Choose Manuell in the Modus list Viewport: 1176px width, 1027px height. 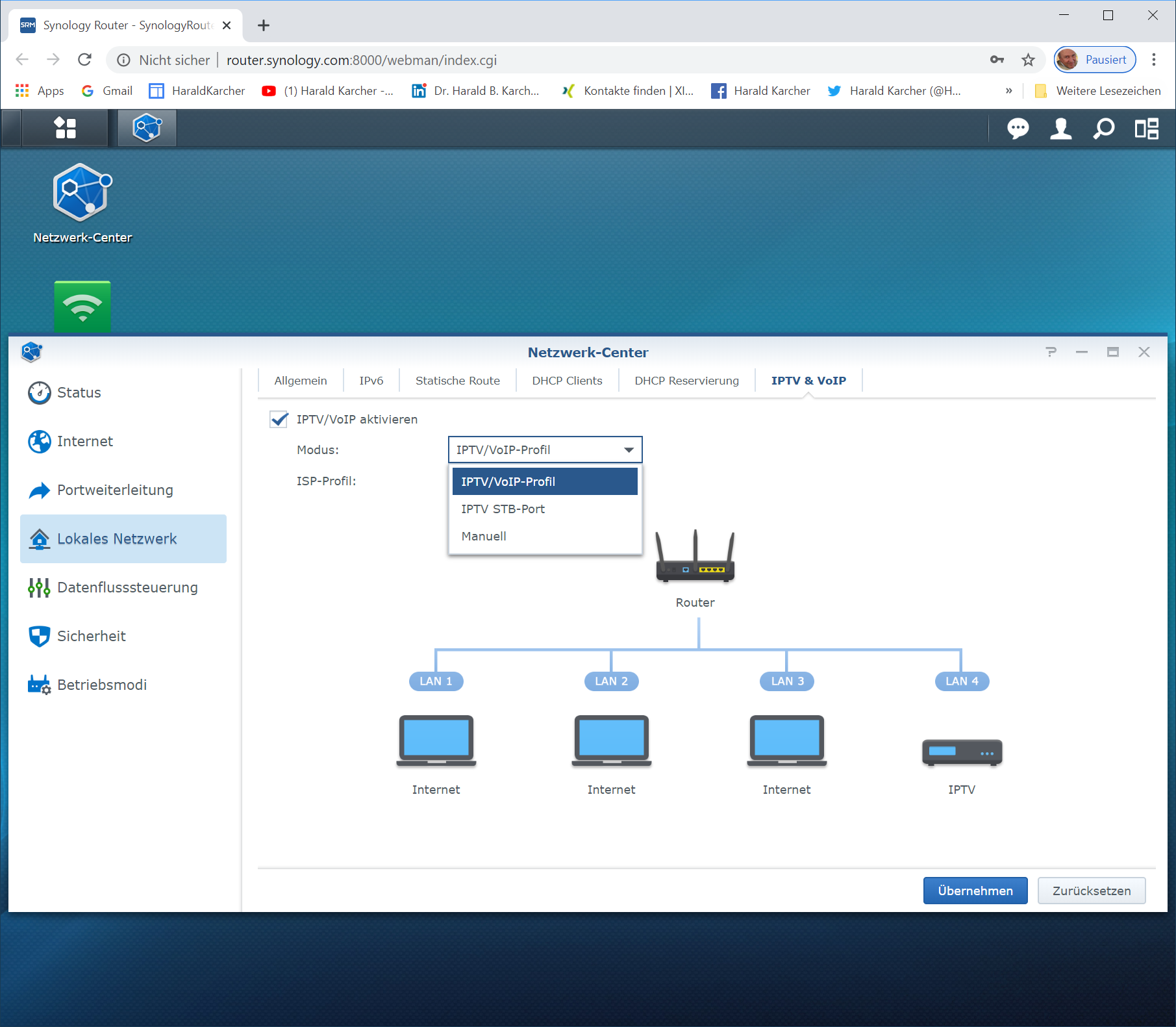(484, 537)
